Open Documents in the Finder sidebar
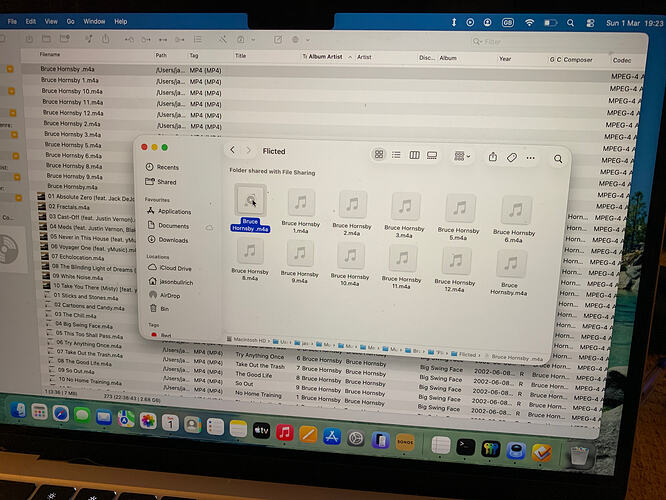The image size is (666, 500). (x=168, y=226)
